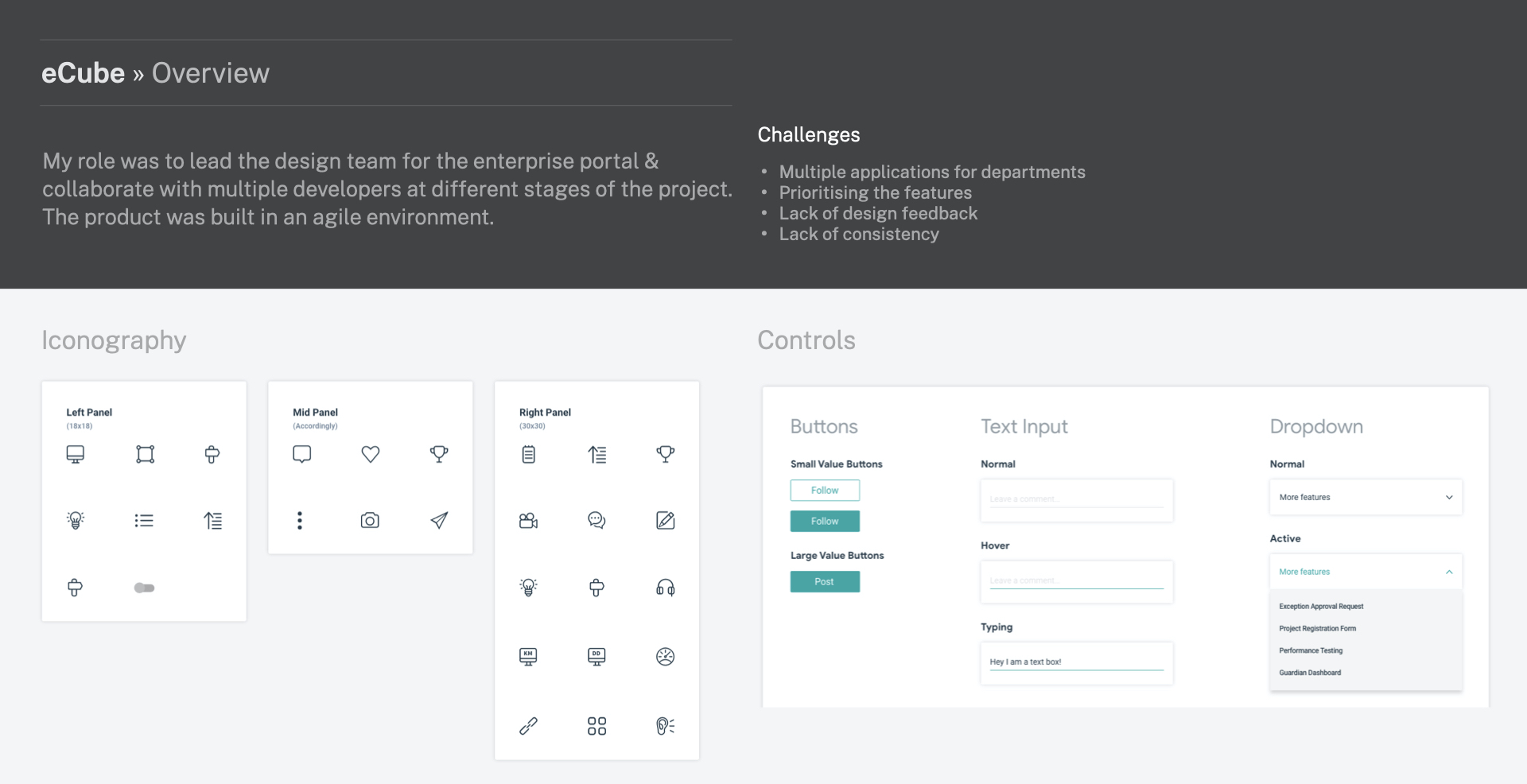Image resolution: width=1527 pixels, height=784 pixels.
Task: Expand the Normal 'More features' dropdown
Action: 1366,498
